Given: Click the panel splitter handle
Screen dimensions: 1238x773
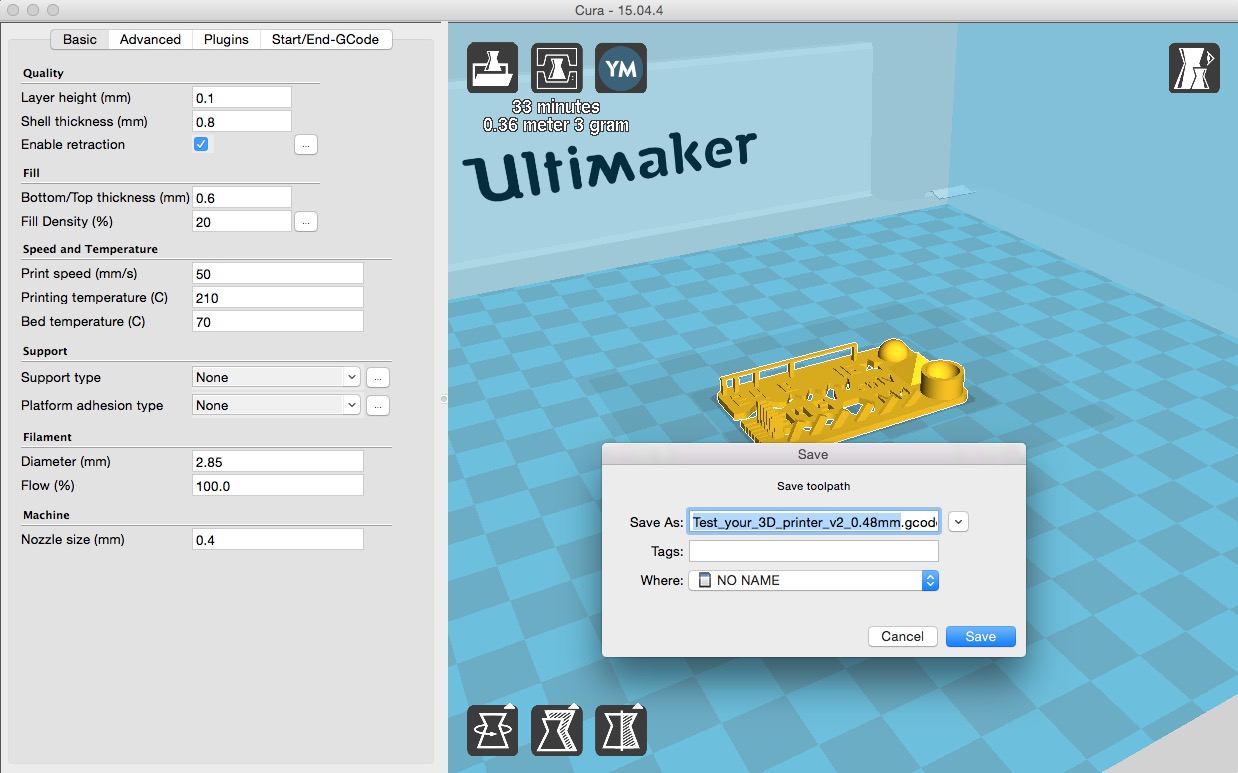Looking at the screenshot, I should (x=442, y=399).
